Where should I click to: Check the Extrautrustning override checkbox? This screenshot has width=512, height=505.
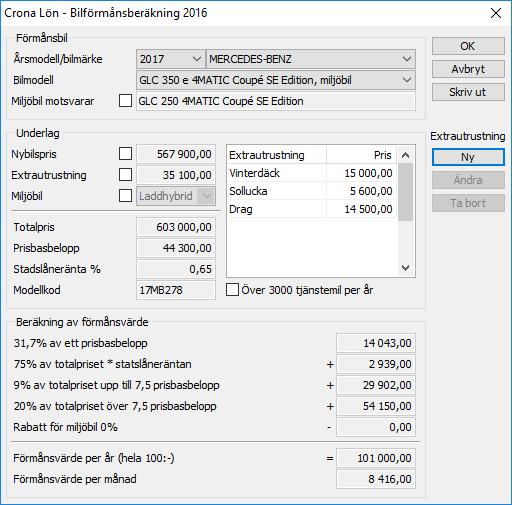coord(125,175)
